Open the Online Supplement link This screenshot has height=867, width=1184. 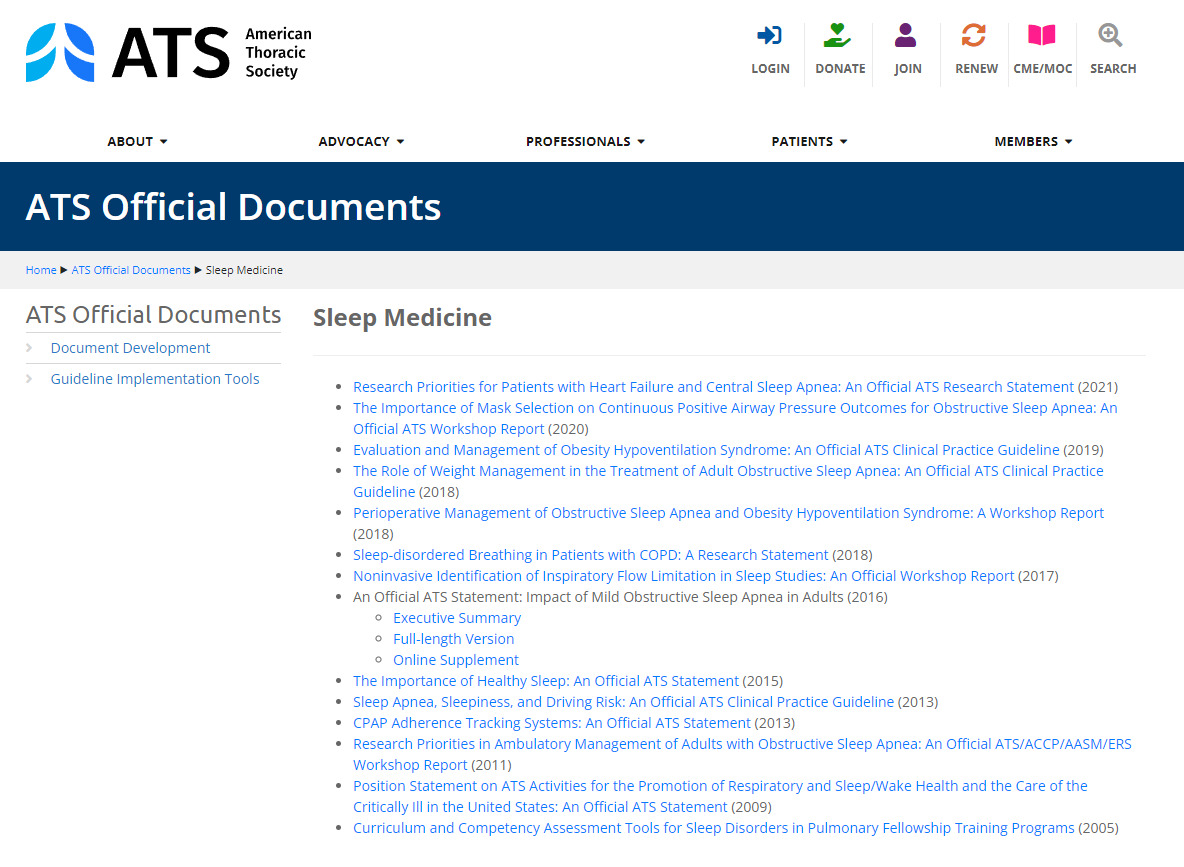(456, 660)
